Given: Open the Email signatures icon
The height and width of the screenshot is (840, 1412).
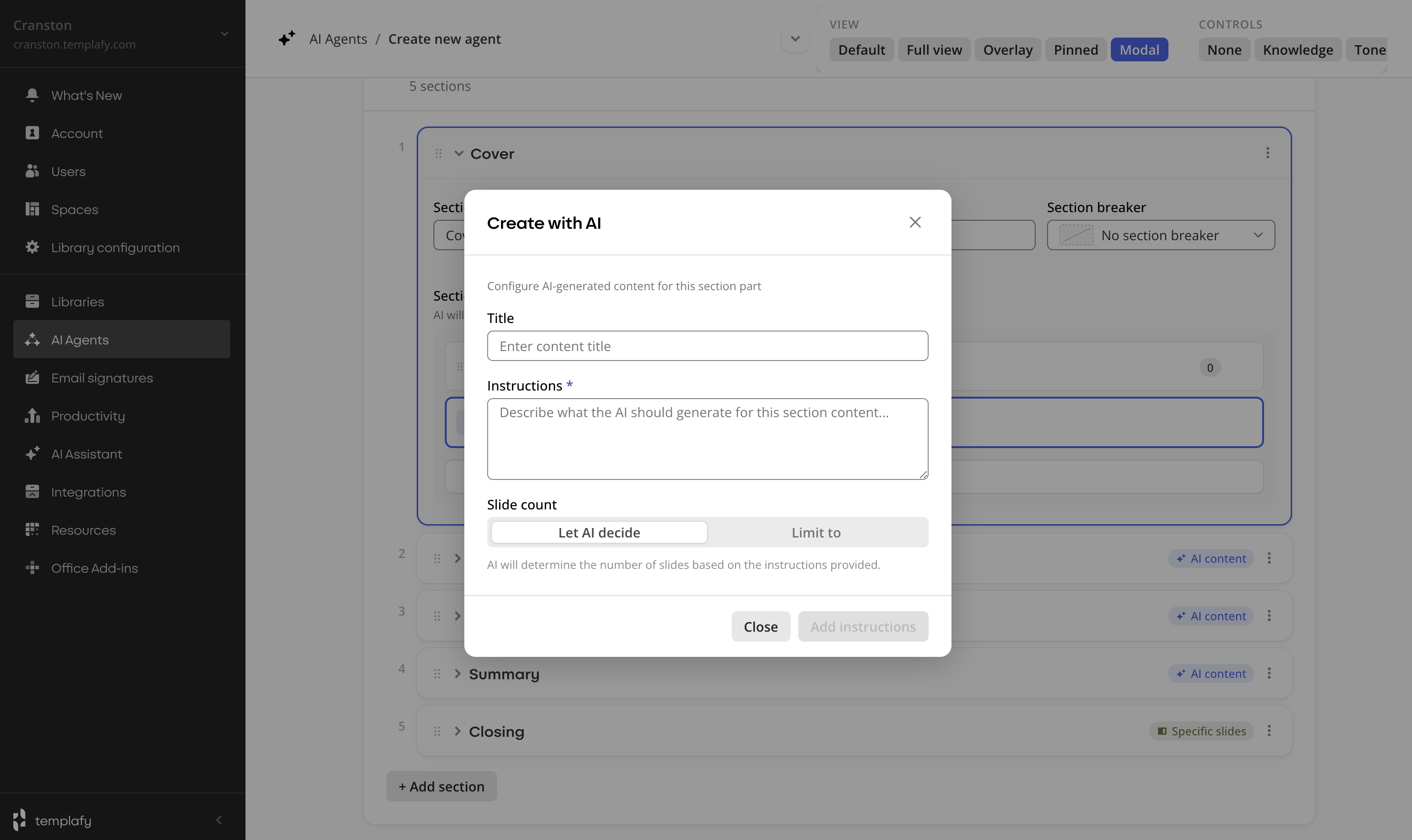Looking at the screenshot, I should pos(32,377).
